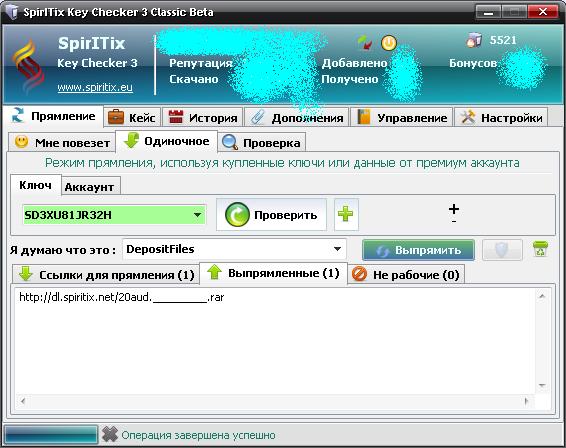The width and height of the screenshot is (566, 448).
Task: Click the green recycle bin icon
Action: [x=540, y=249]
